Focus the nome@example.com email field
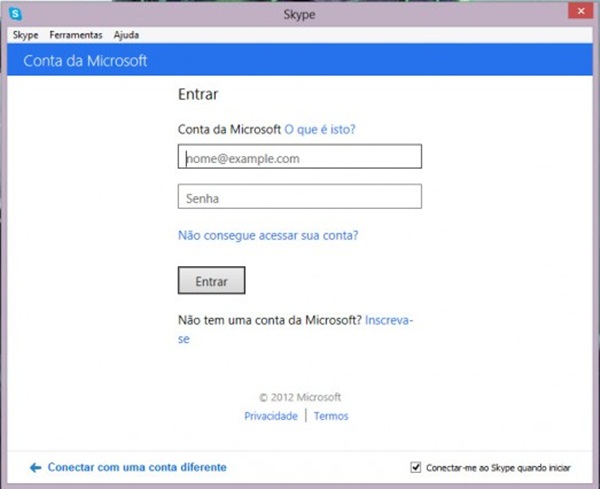This screenshot has height=489, width=600. (299, 157)
